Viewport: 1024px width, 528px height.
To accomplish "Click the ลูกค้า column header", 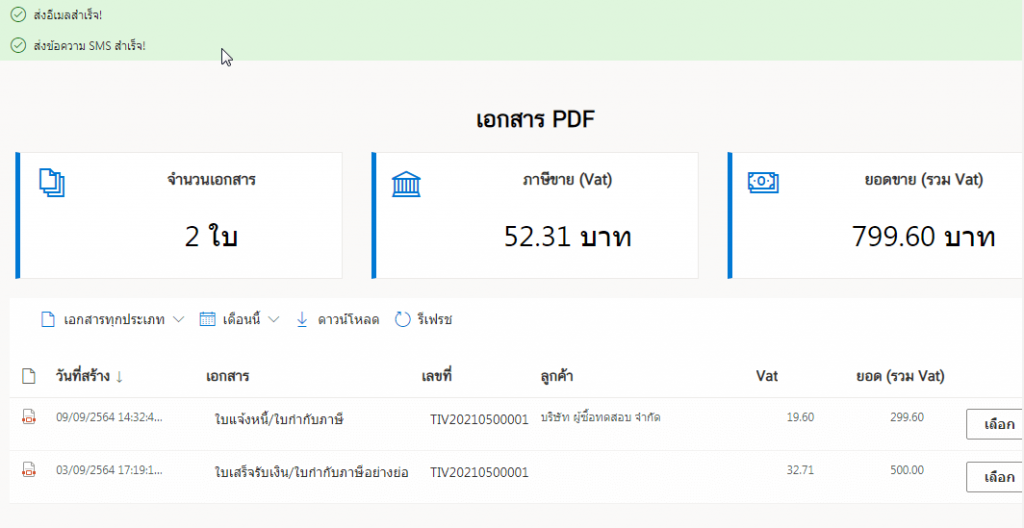I will [556, 376].
